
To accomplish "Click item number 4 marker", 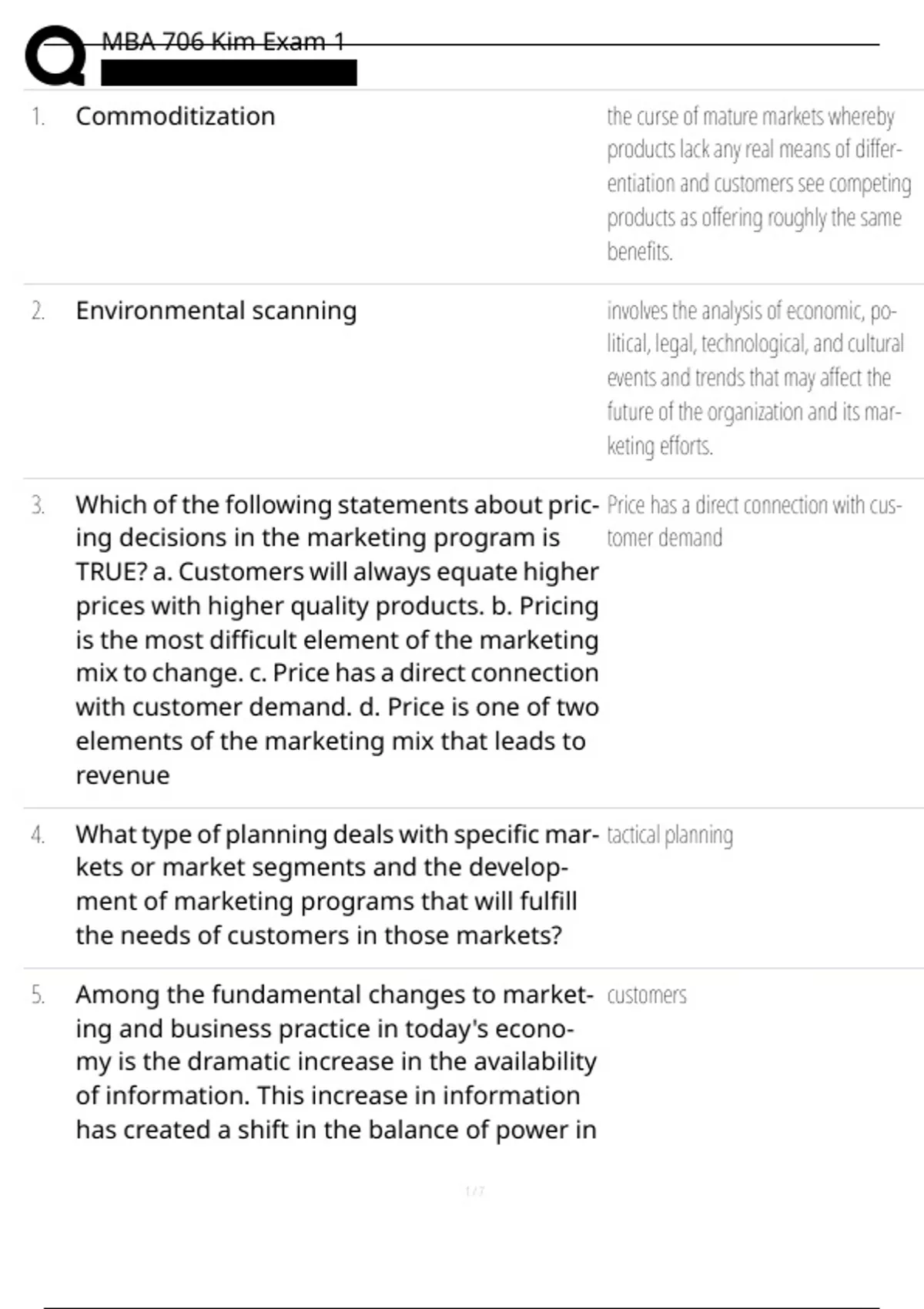I will pos(38,835).
